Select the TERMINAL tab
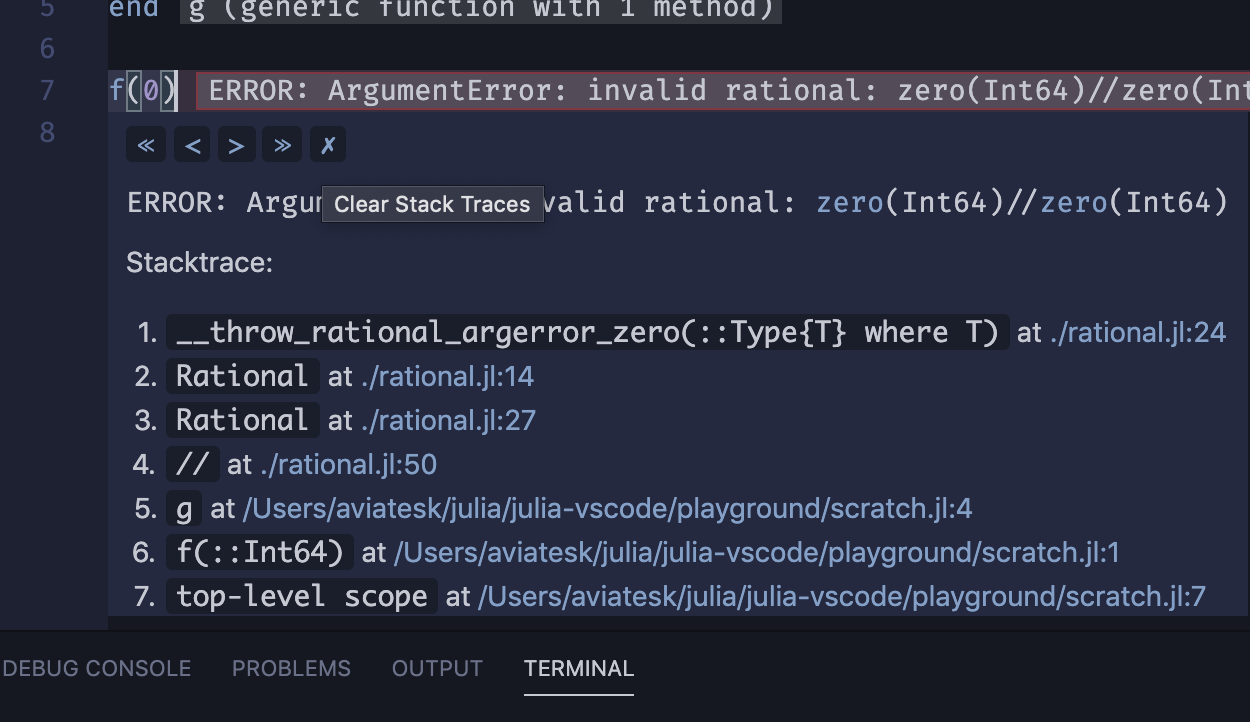Image resolution: width=1250 pixels, height=722 pixels. coord(578,668)
